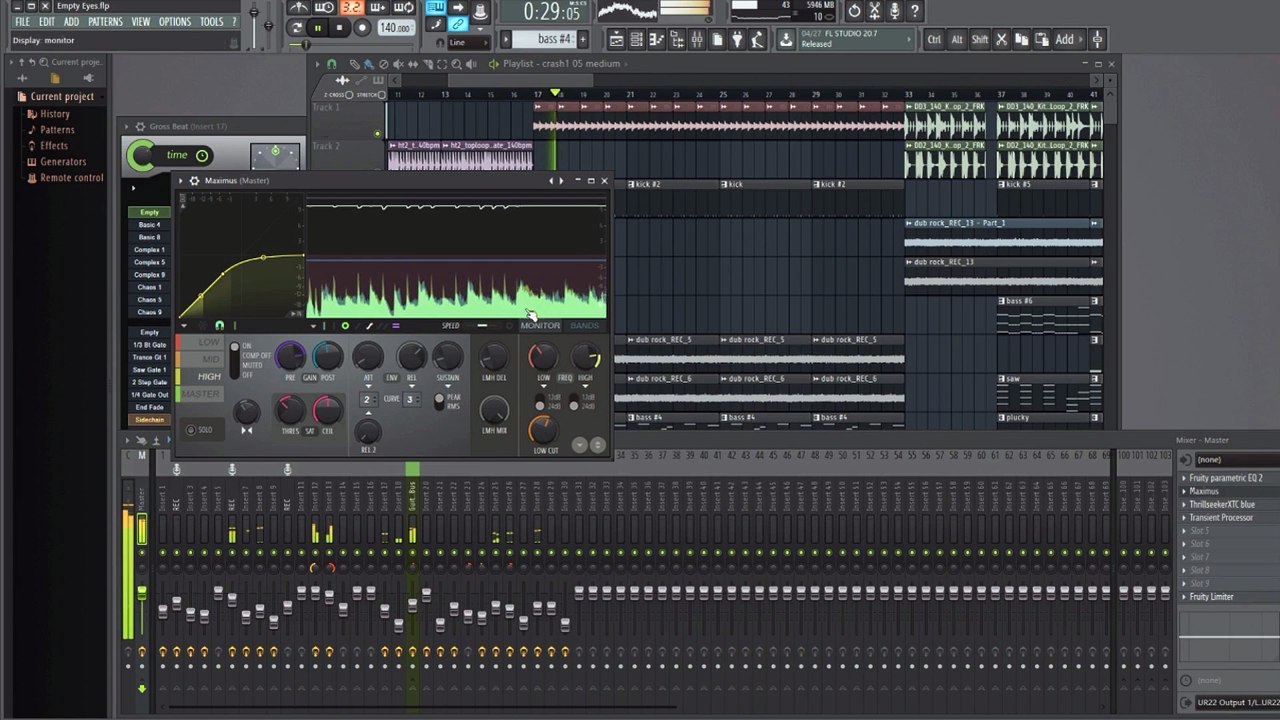Screen dimensions: 1280x720
Task: Click the copy icon in toolbar
Action: coord(1022,39)
